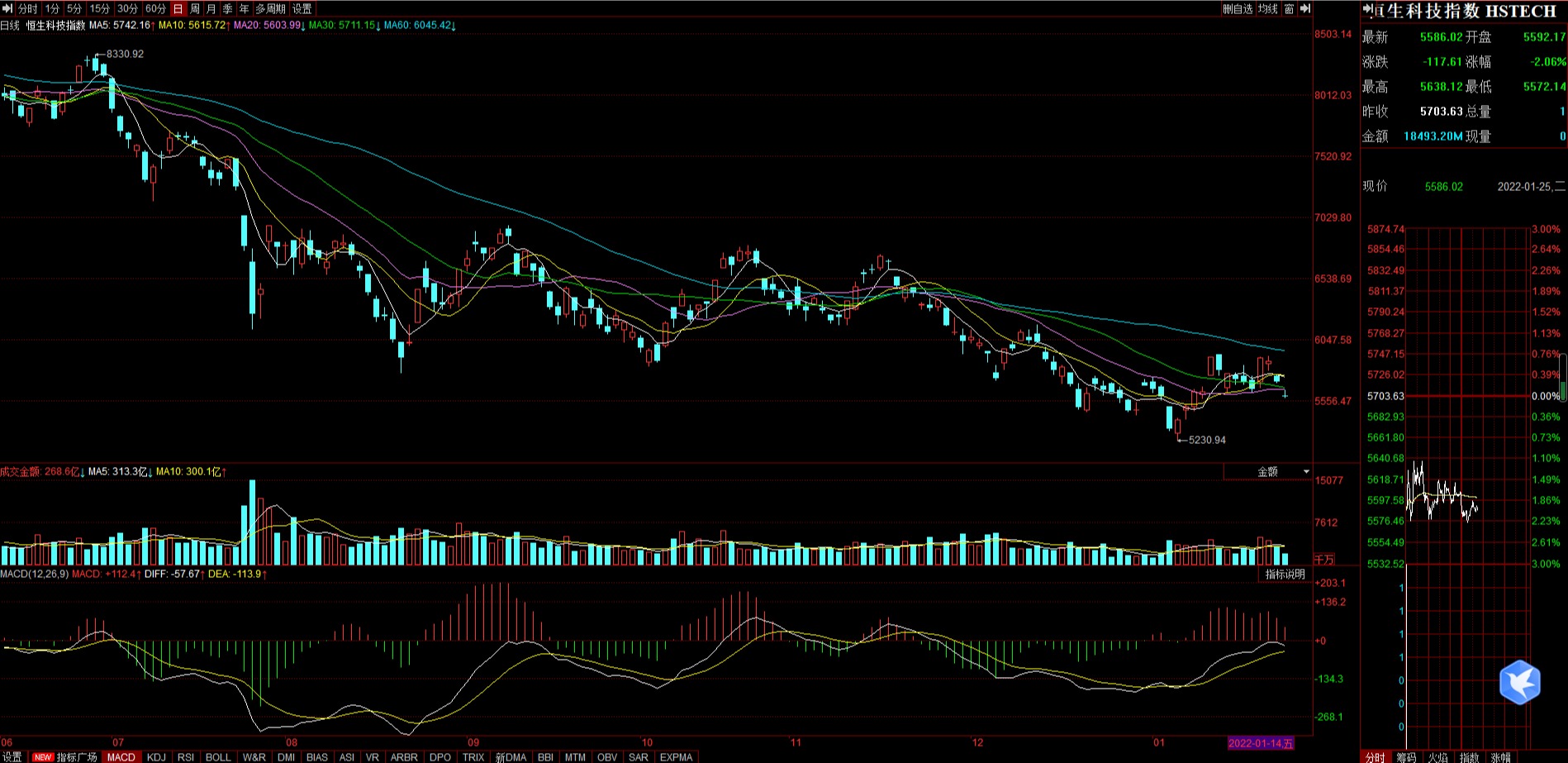
Task: Select the RSI indicator tab
Action: coord(186,757)
